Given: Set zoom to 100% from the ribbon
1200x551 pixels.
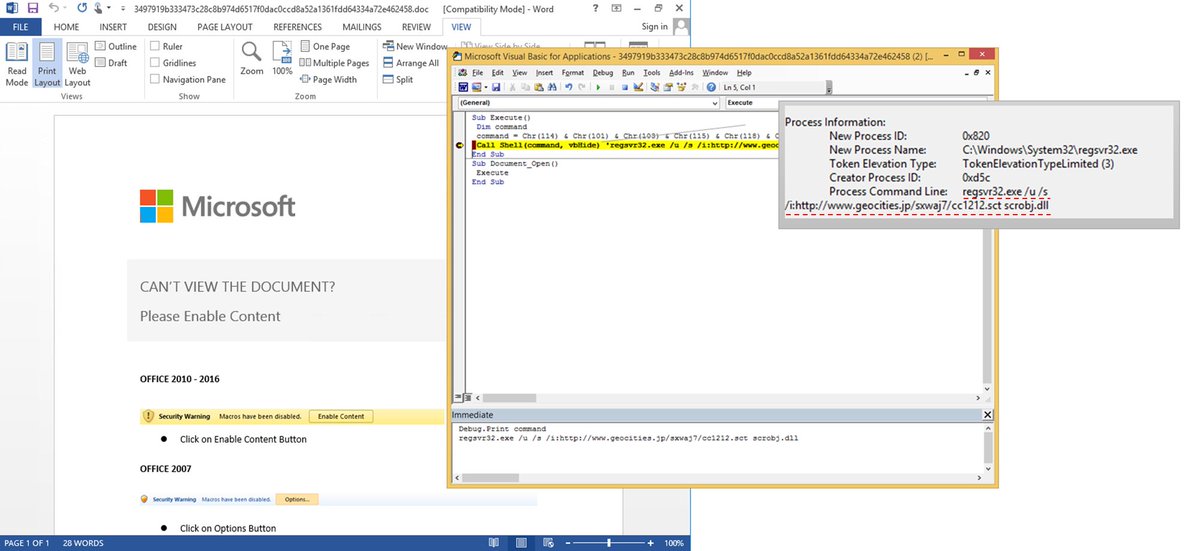Looking at the screenshot, I should click(x=283, y=58).
